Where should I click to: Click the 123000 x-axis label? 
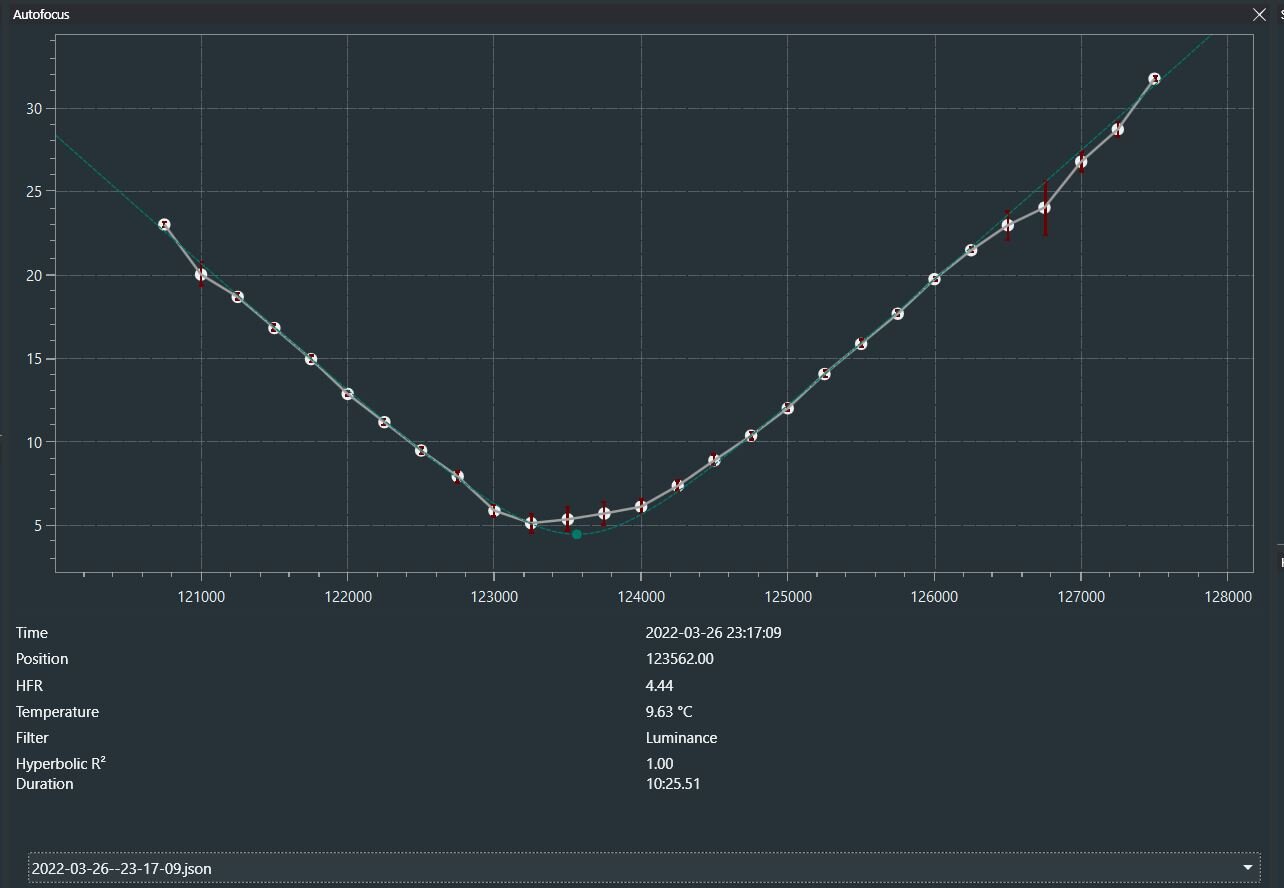coord(494,597)
